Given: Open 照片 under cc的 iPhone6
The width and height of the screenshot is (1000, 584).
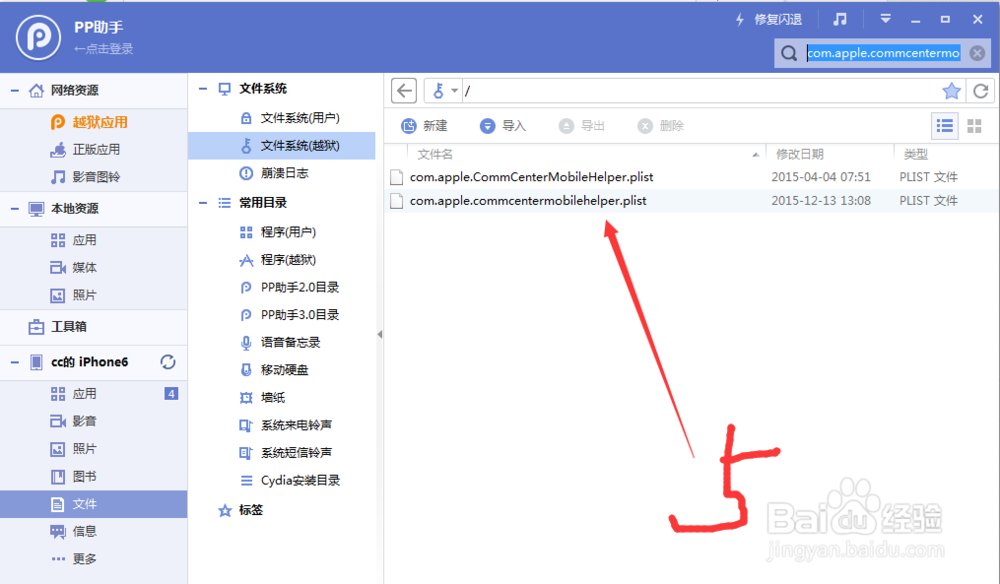Looking at the screenshot, I should pos(74,449).
